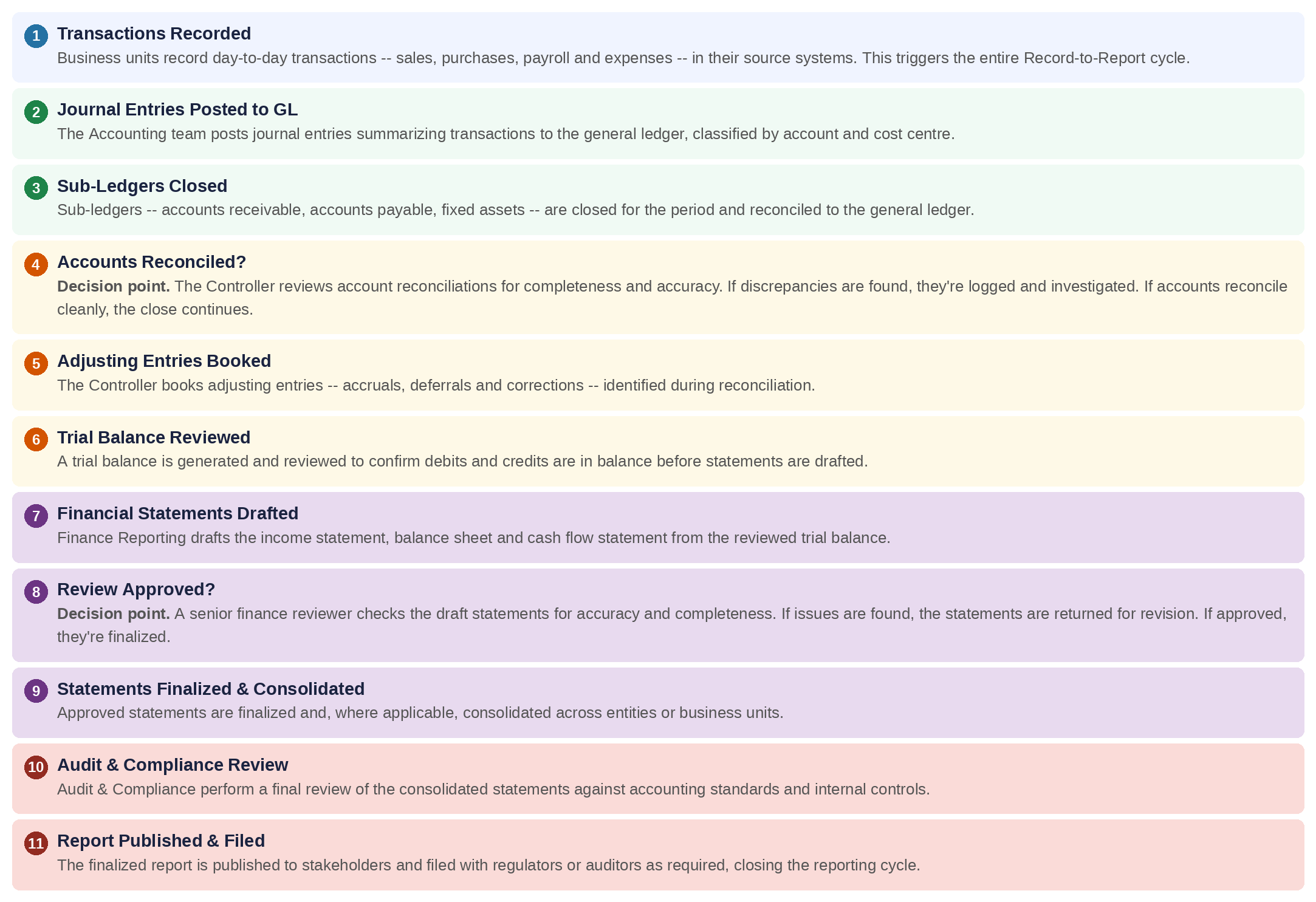Select the Sub-Ledgers Closed heading
The height and width of the screenshot is (902, 1316).
coord(142,186)
